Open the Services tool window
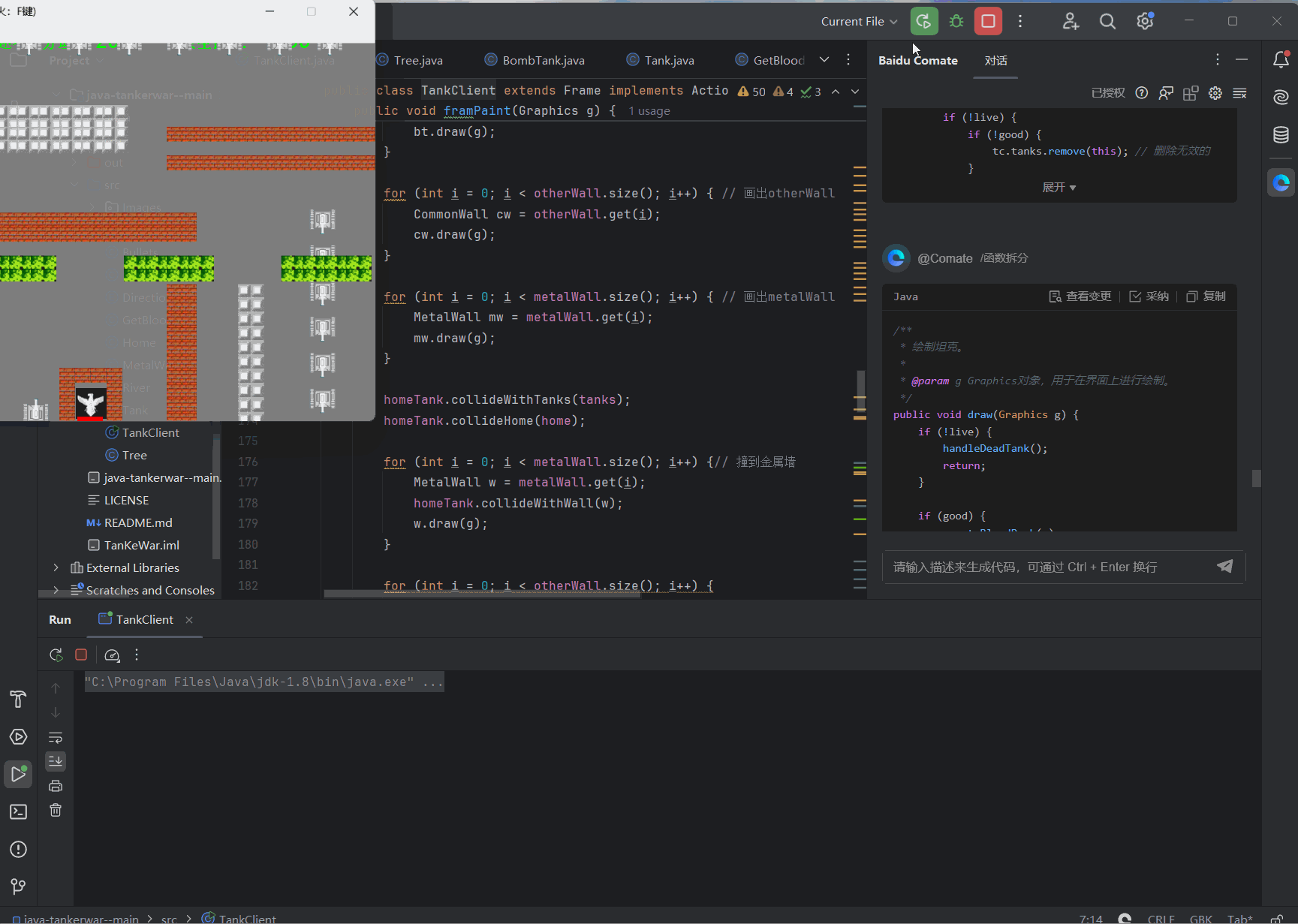1298x924 pixels. coord(18,736)
